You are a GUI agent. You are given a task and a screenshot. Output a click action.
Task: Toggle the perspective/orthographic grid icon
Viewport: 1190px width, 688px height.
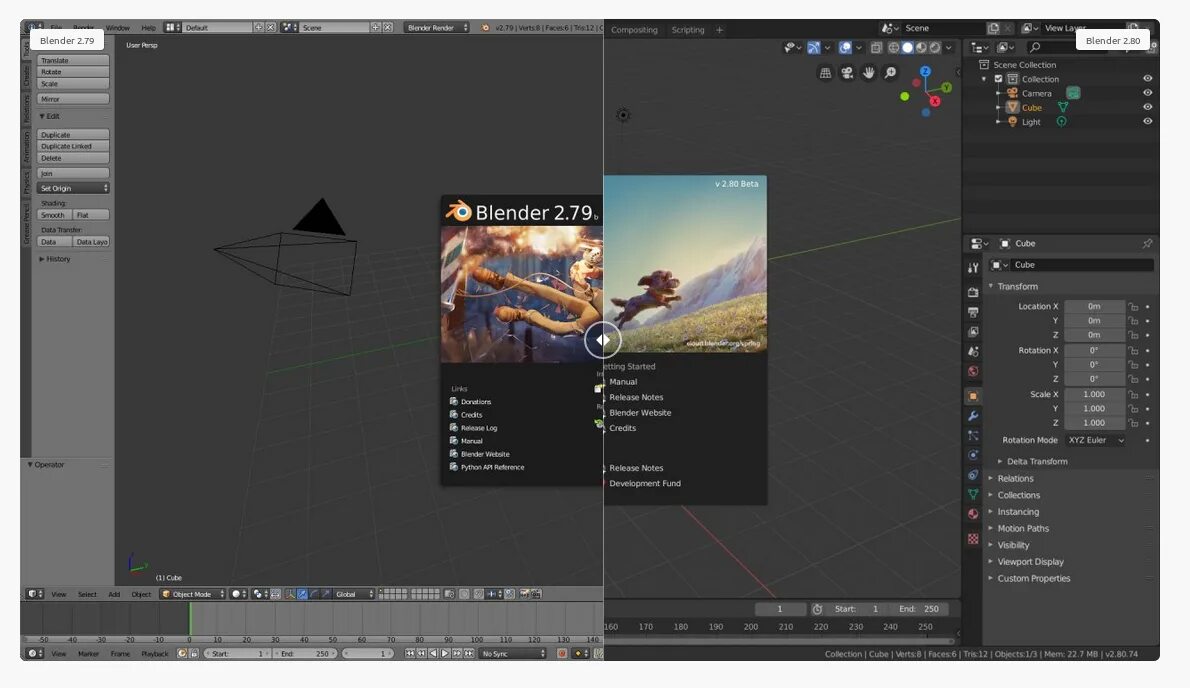[825, 73]
